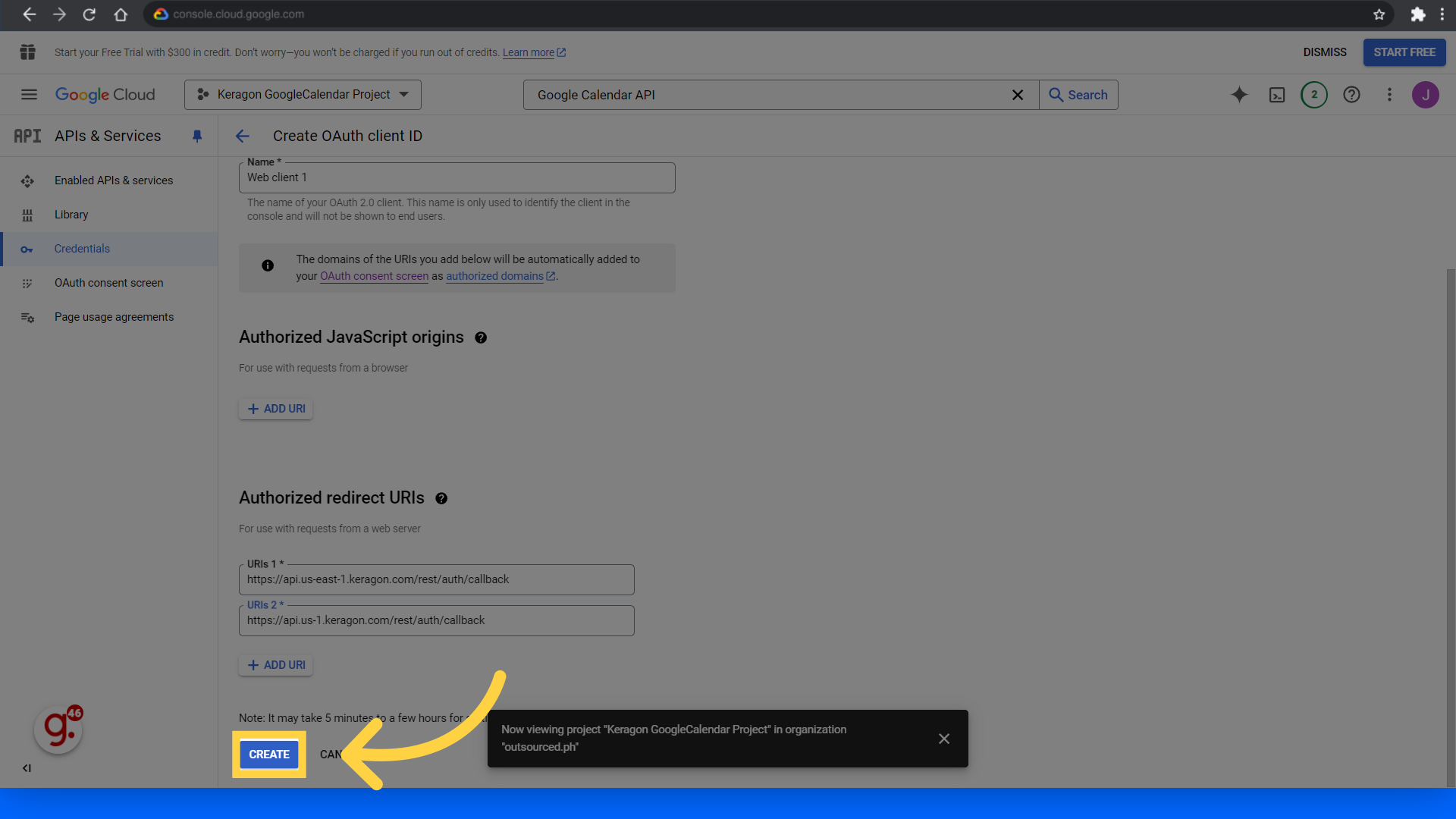This screenshot has height=819, width=1456.
Task: Show help for Authorized JavaScript origins
Action: (481, 338)
